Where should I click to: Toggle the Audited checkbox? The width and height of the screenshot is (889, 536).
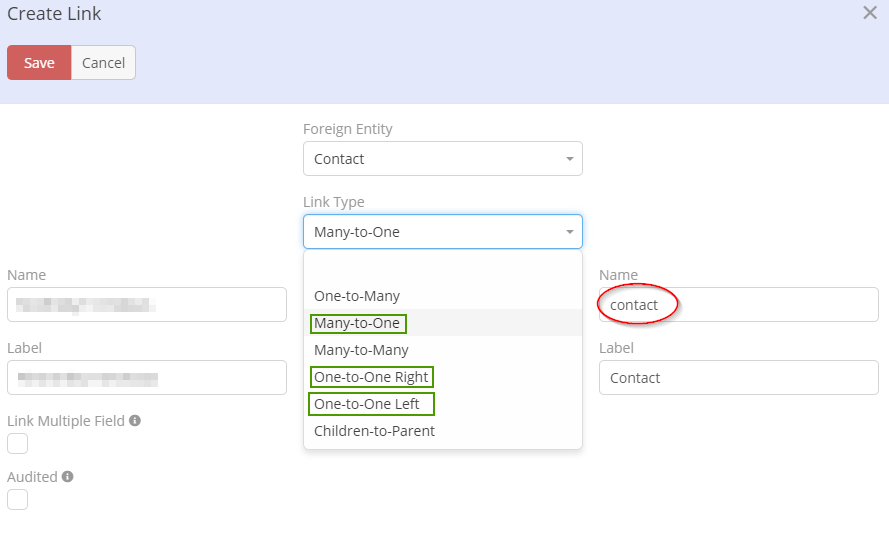tap(18, 499)
